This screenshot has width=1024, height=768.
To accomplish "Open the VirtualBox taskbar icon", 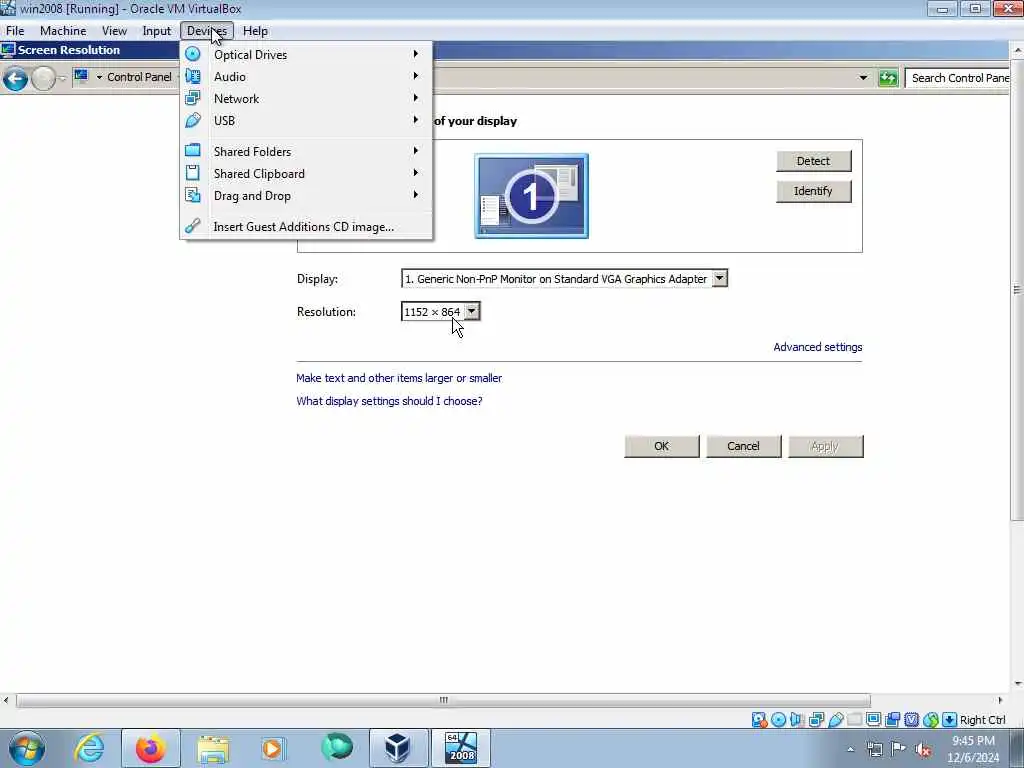I will point(397,748).
